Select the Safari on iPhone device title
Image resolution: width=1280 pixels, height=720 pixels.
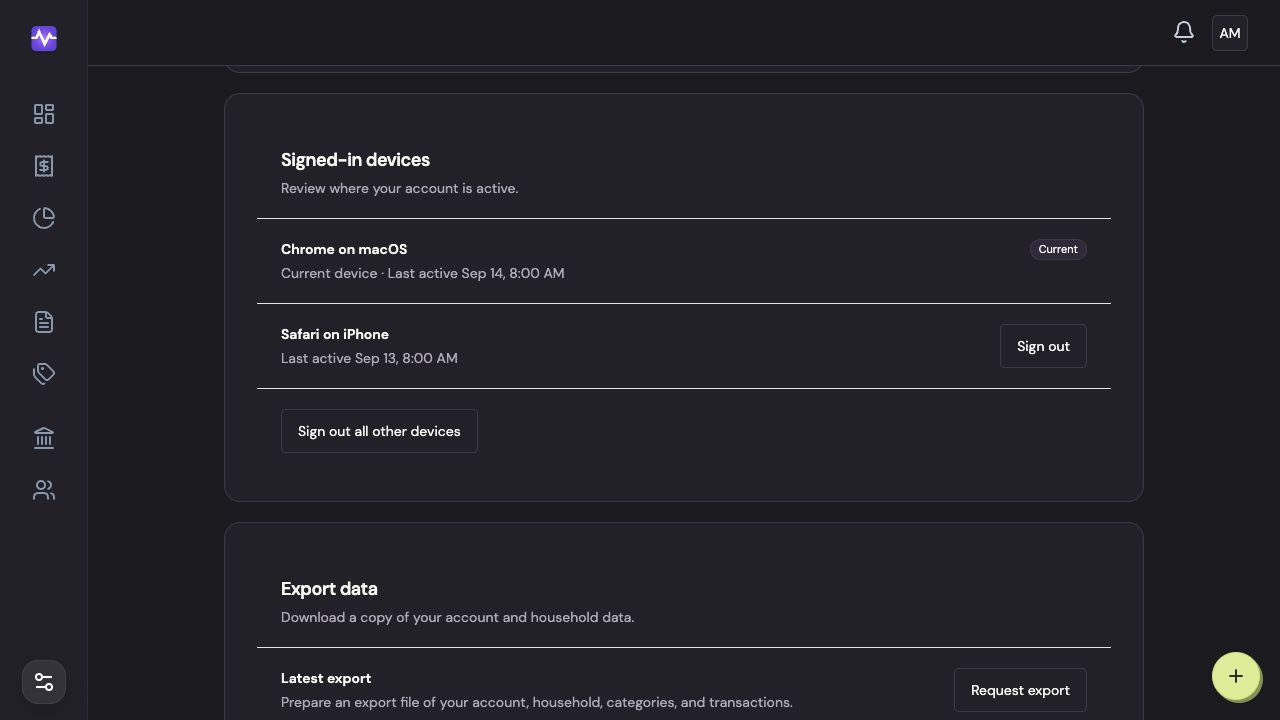coord(335,334)
